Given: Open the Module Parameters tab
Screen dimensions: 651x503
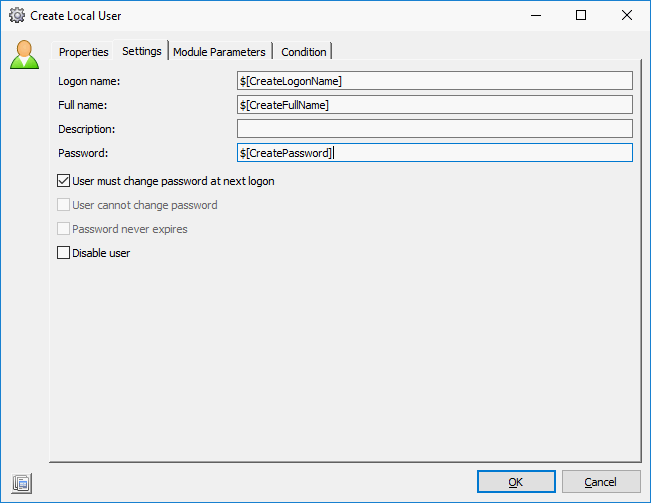Looking at the screenshot, I should 219,52.
